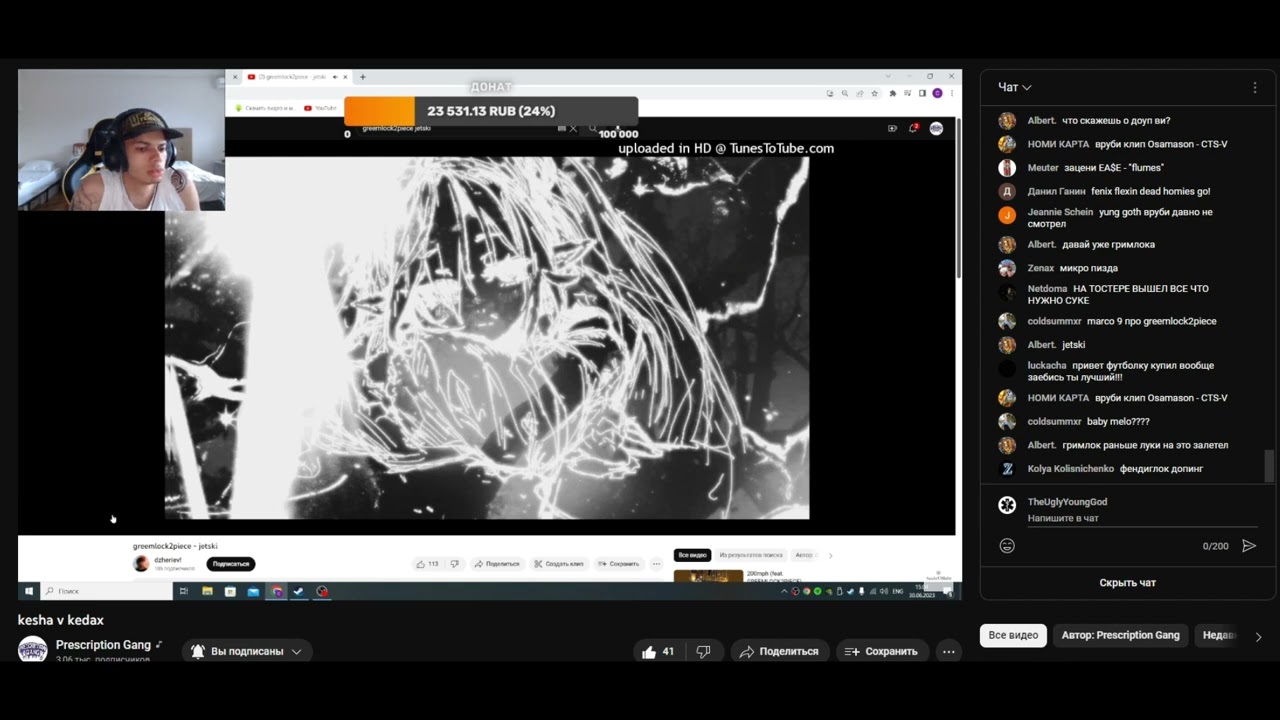Click Kolya Kolisnichenko's chat avatar
Screen dimensions: 1280x720
[1007, 469]
